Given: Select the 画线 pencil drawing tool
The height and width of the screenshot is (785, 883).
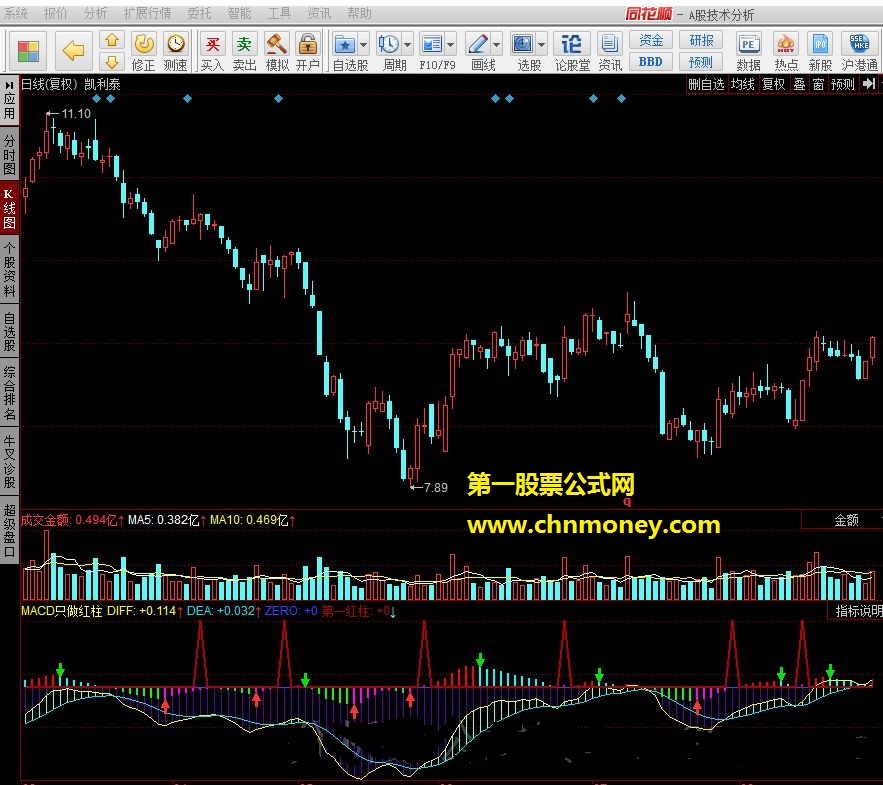Looking at the screenshot, I should (x=478, y=44).
